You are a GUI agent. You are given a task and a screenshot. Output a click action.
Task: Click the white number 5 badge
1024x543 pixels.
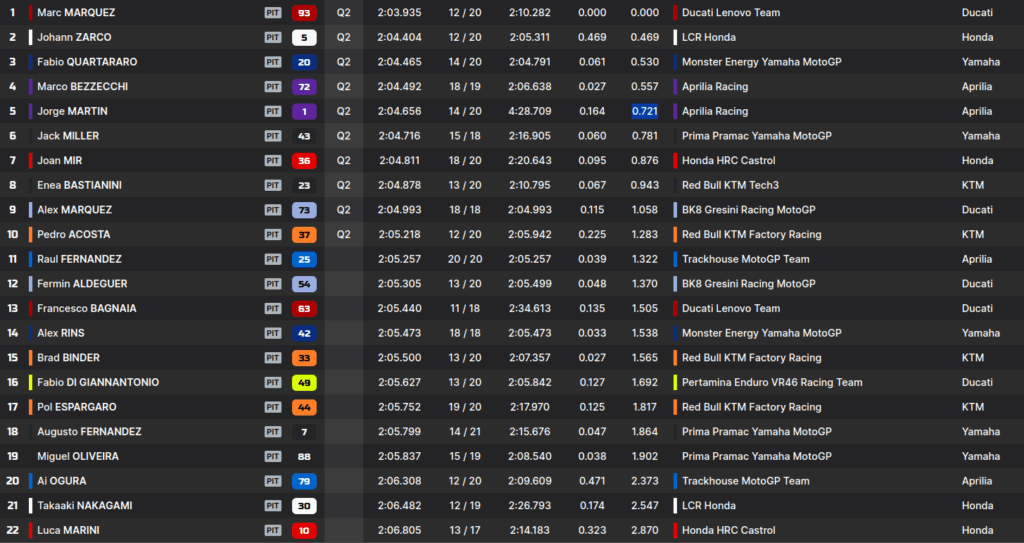304,37
